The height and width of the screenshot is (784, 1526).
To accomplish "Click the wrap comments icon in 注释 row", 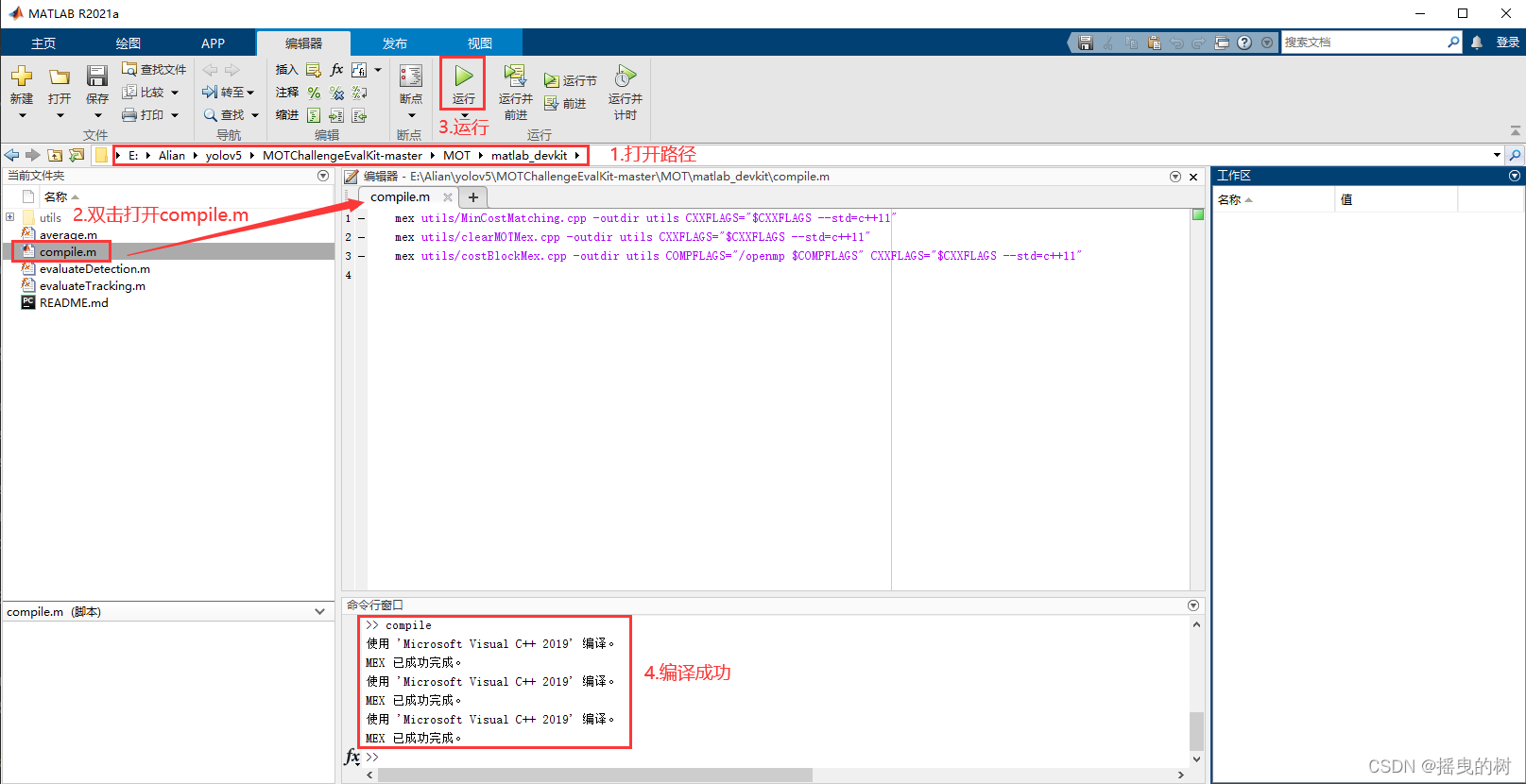I will click(359, 93).
